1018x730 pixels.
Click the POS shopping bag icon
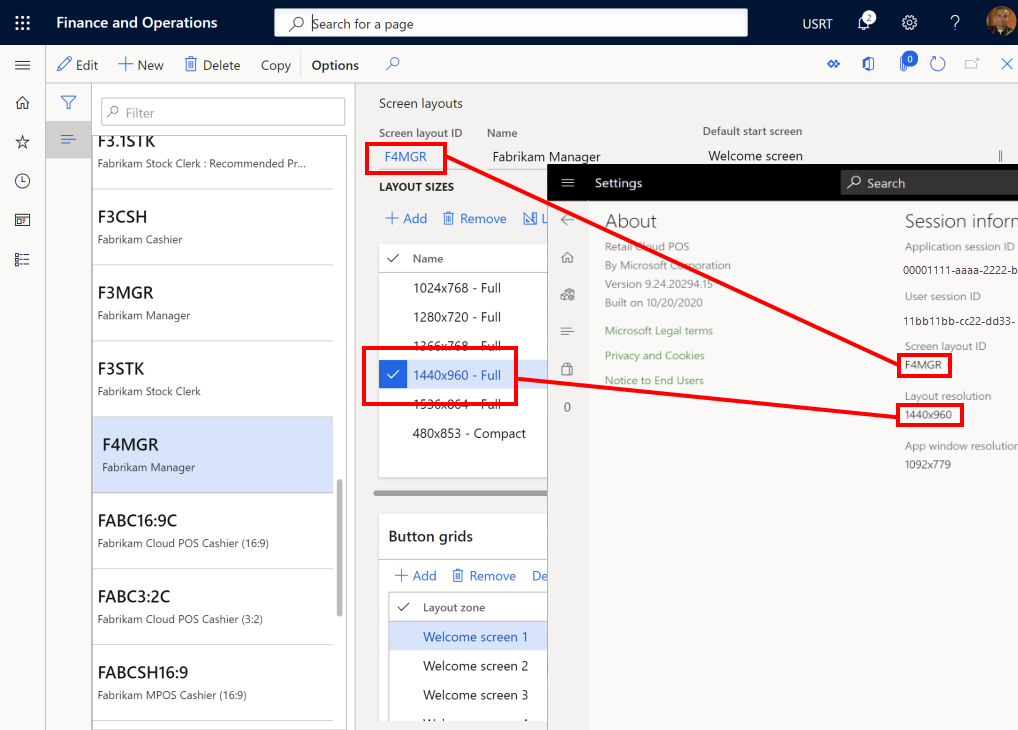click(567, 369)
